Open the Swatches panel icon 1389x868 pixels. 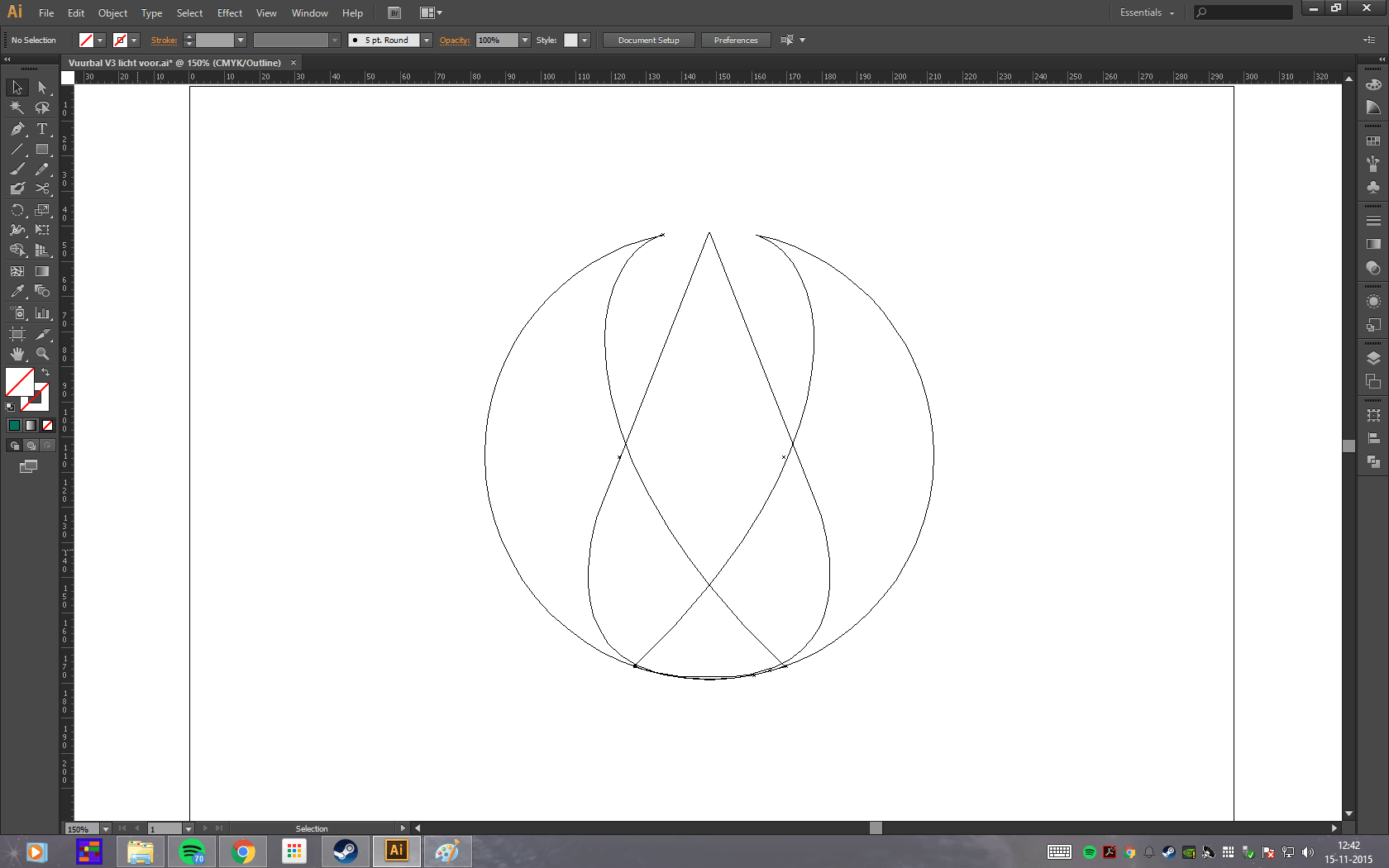pos(1373,141)
